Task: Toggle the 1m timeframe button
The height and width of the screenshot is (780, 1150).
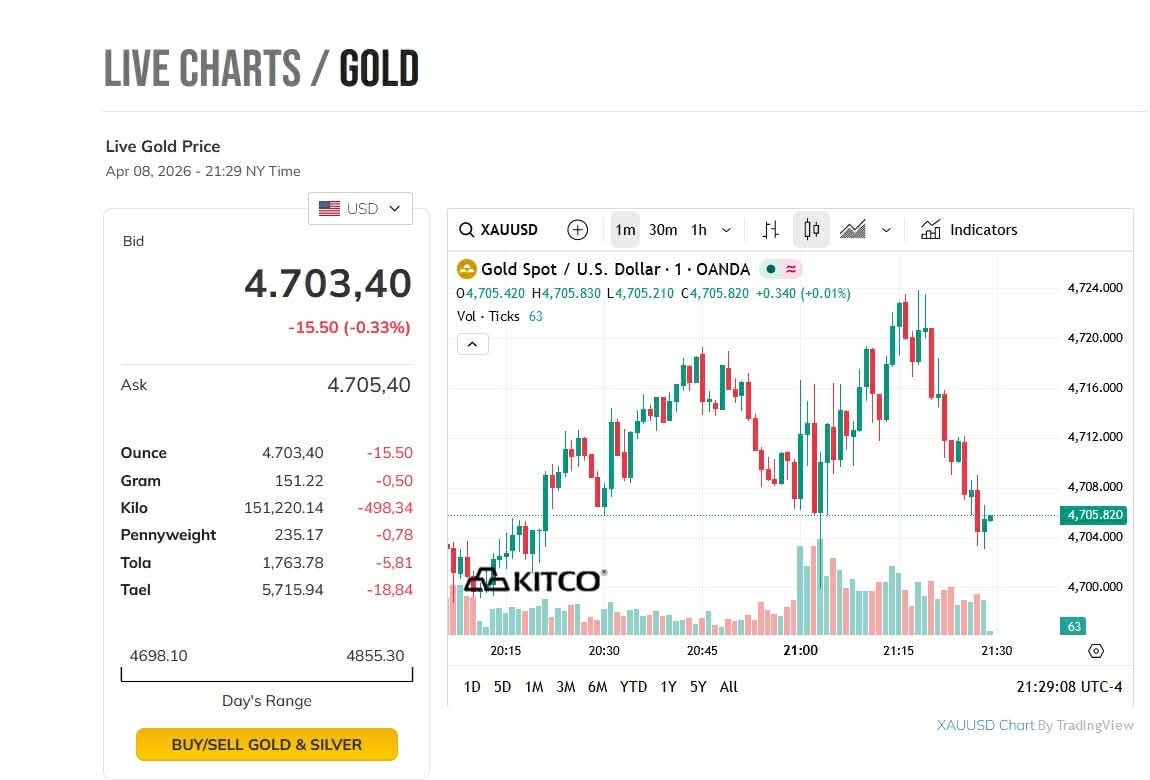Action: click(625, 230)
